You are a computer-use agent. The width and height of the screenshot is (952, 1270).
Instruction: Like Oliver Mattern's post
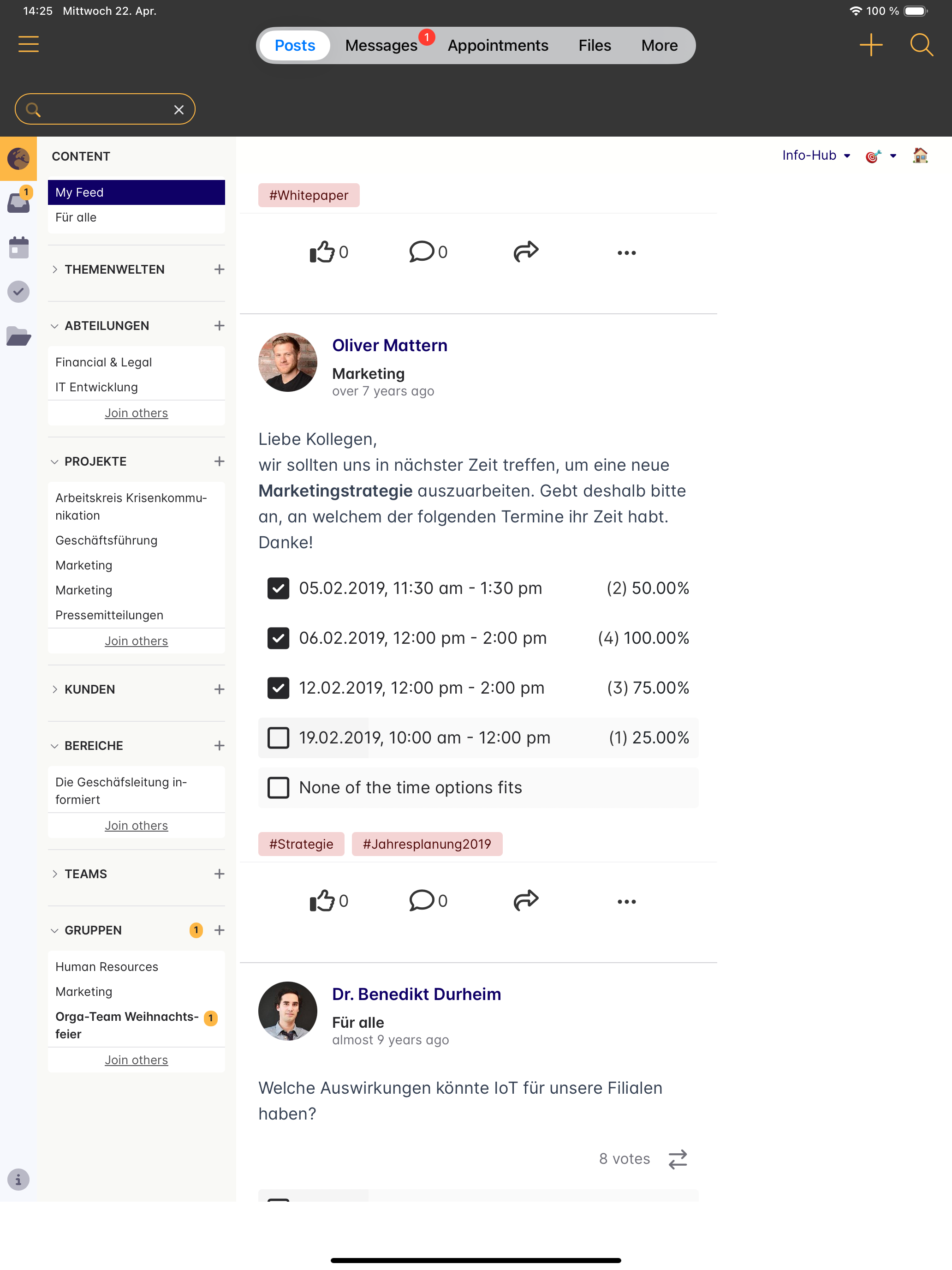pyautogui.click(x=329, y=901)
